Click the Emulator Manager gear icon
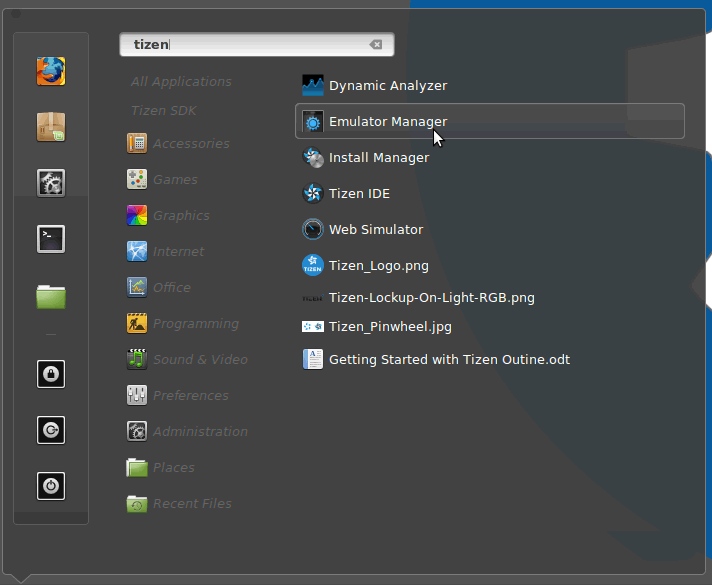This screenshot has width=712, height=585. [313, 121]
